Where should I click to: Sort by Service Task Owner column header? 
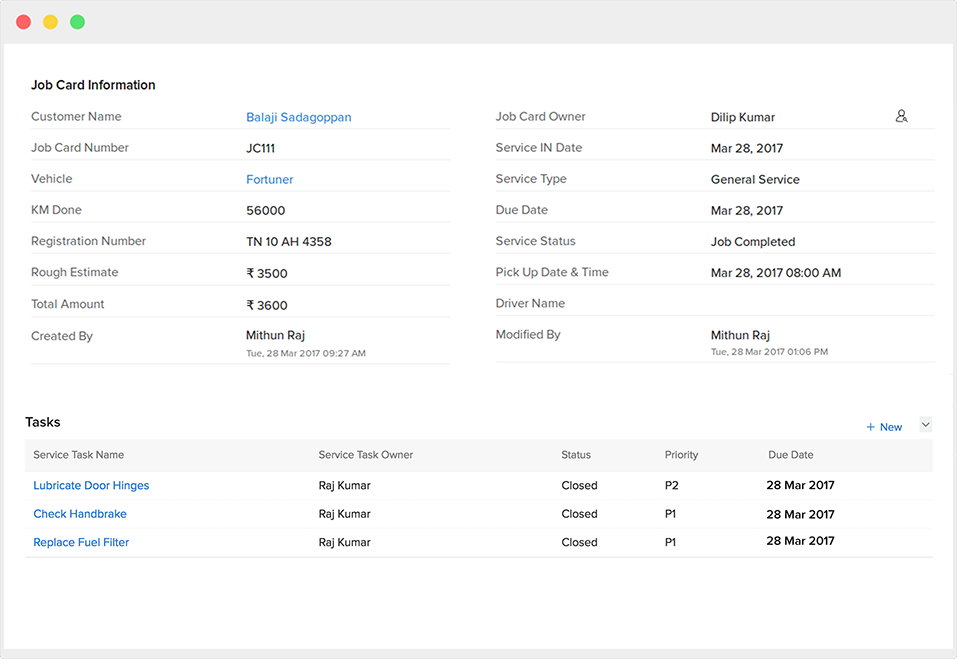click(x=365, y=455)
